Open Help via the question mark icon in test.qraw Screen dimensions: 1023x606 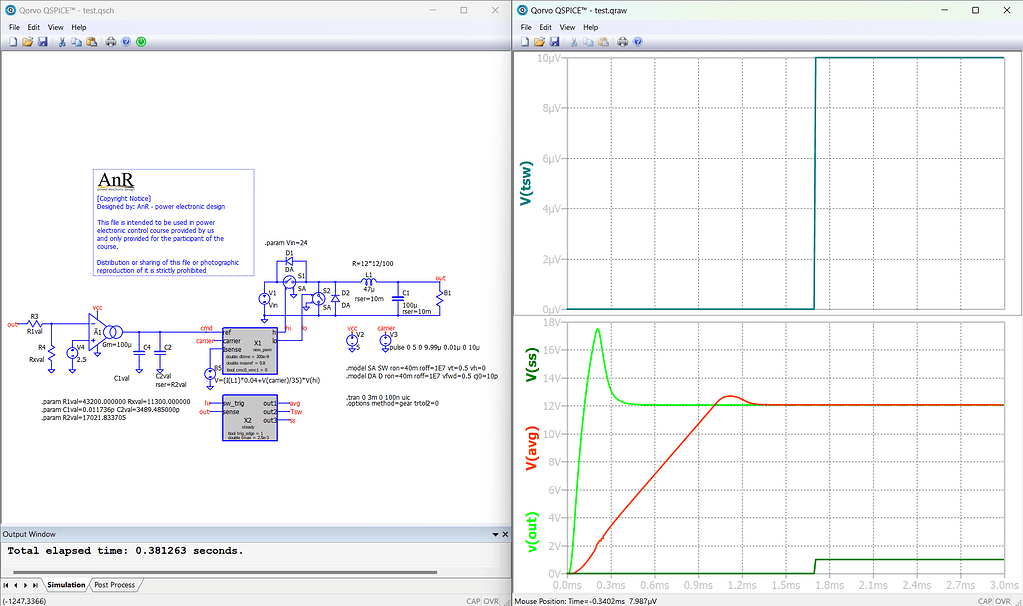[x=637, y=41]
